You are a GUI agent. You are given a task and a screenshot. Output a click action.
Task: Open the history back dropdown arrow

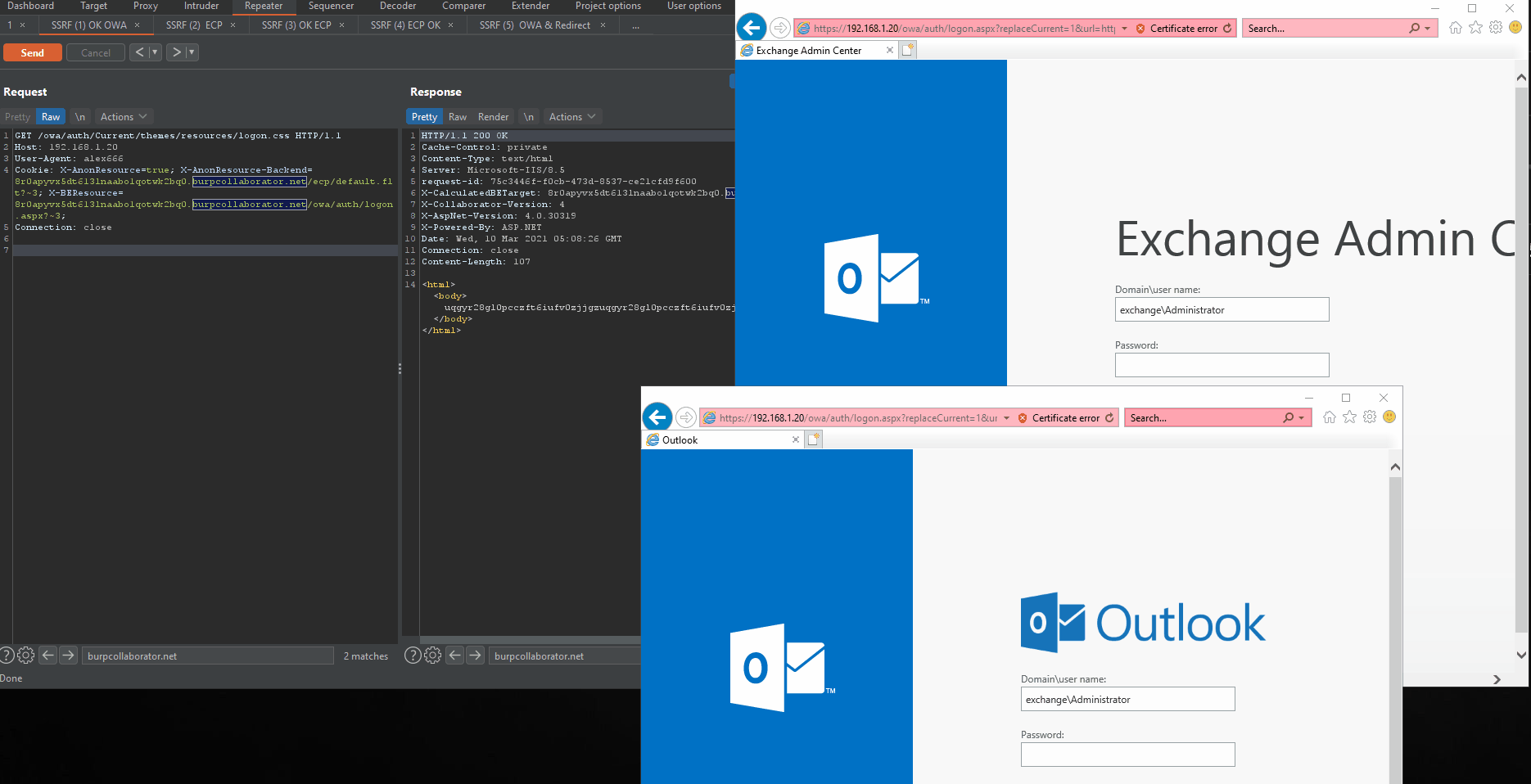pyautogui.click(x=155, y=52)
